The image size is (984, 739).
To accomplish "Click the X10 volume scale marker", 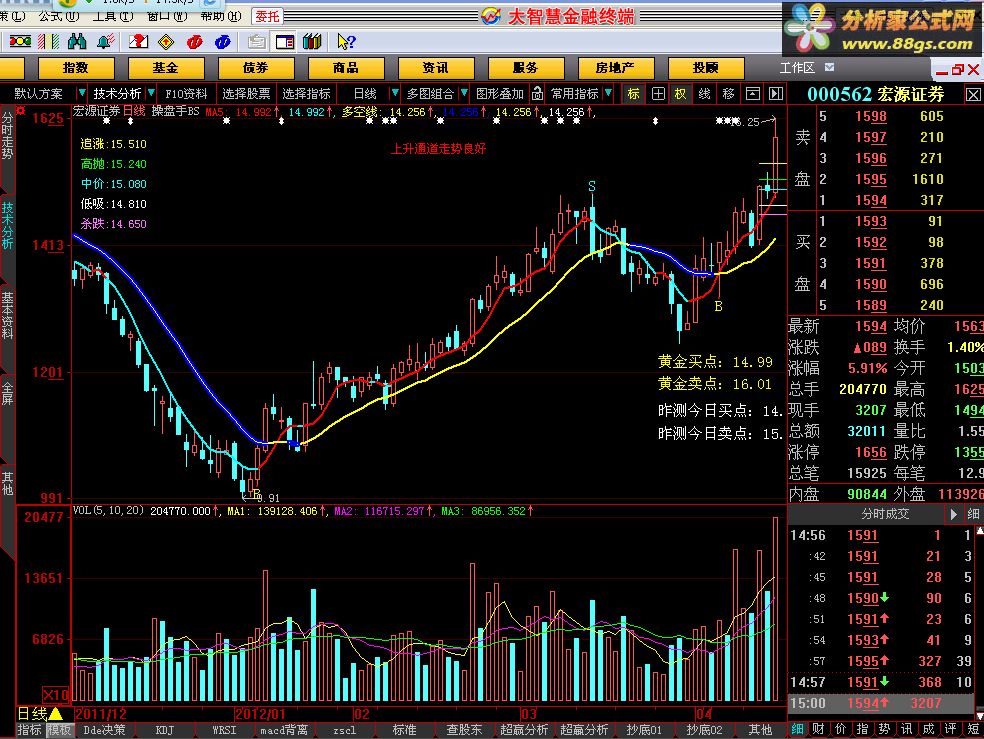I will (x=55, y=694).
